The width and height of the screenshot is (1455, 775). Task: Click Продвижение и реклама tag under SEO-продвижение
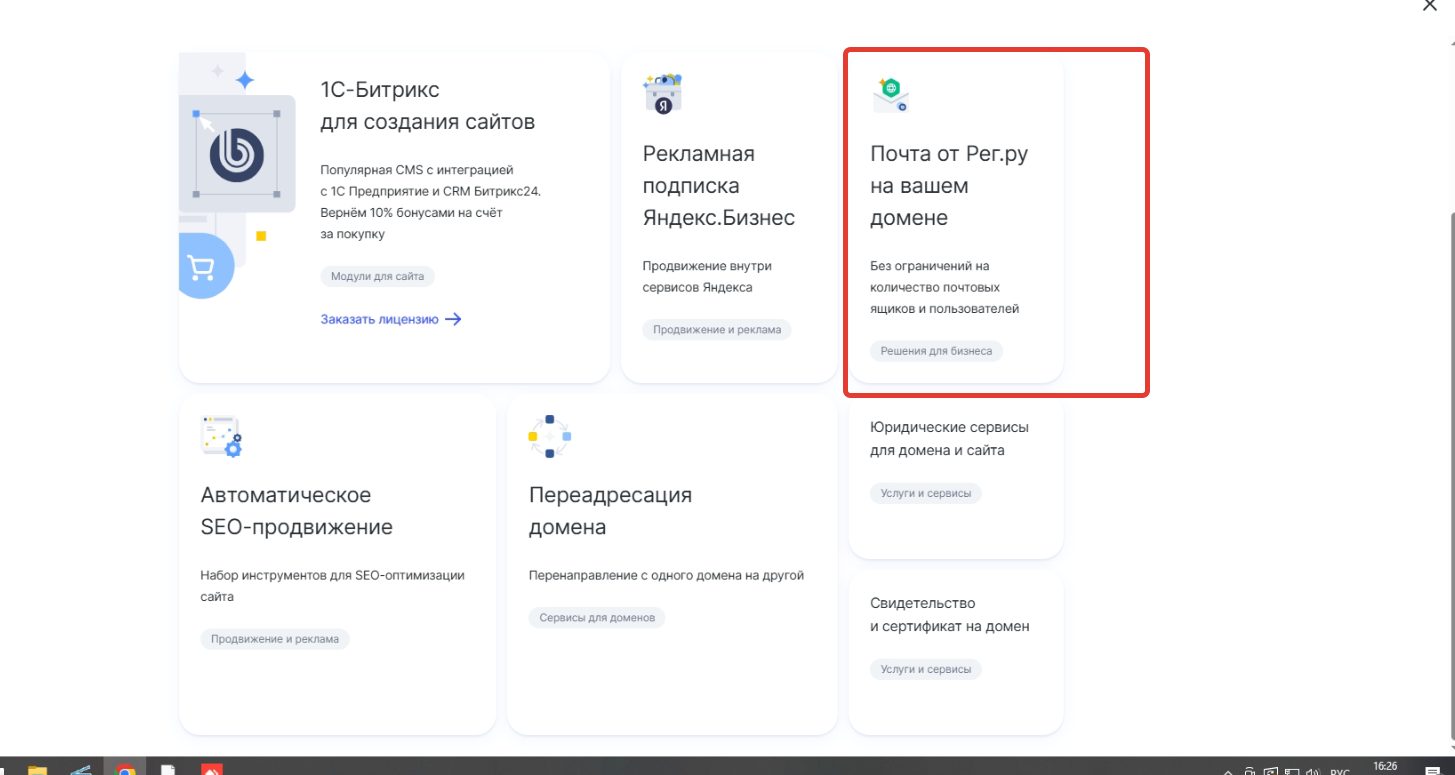pyautogui.click(x=275, y=639)
